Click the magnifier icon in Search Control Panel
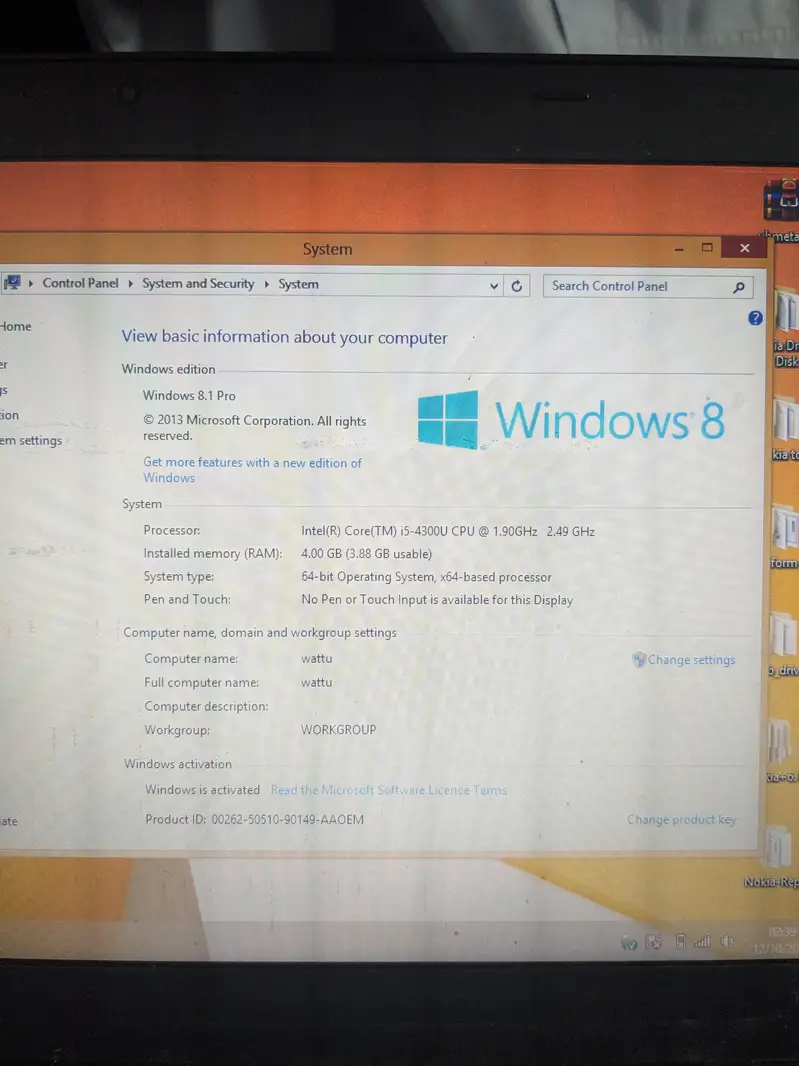The width and height of the screenshot is (799, 1066). (739, 287)
